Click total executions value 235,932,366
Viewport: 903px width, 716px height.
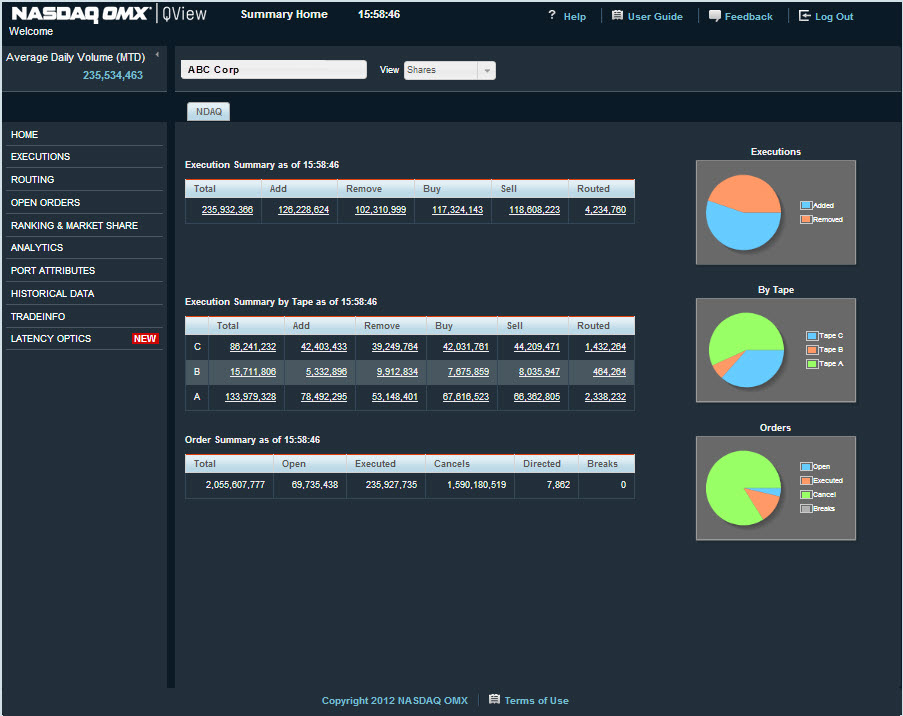[227, 210]
